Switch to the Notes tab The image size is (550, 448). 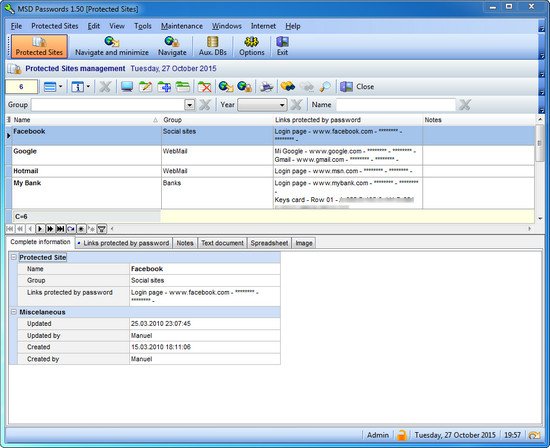tap(185, 243)
